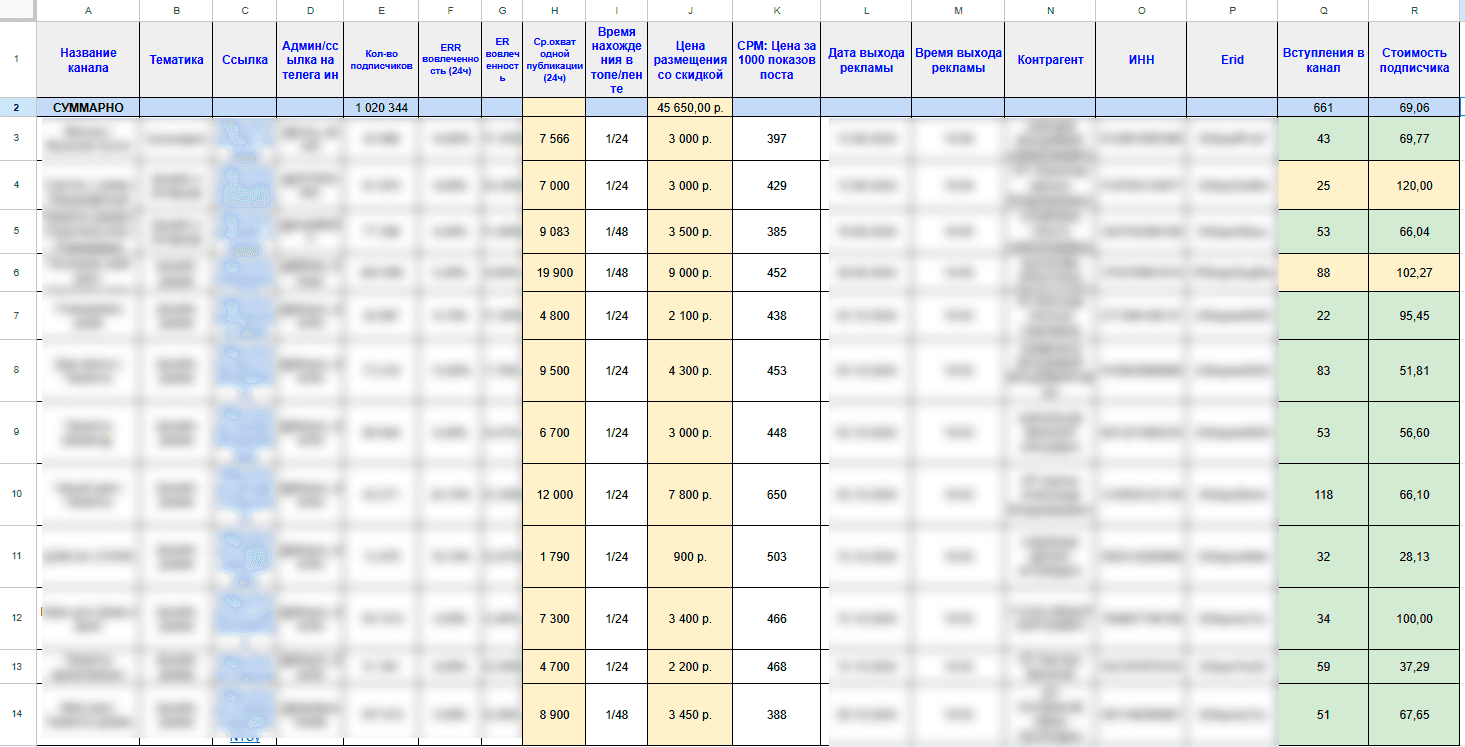Select the 'Вступления в канал' header cell

click(1324, 60)
